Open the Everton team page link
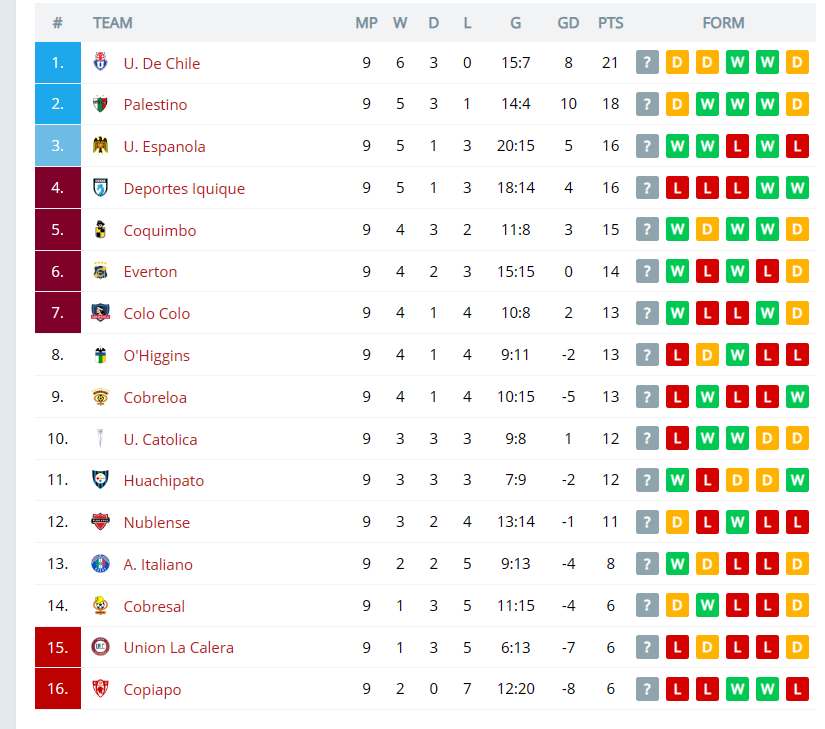This screenshot has width=825, height=729. click(x=150, y=272)
